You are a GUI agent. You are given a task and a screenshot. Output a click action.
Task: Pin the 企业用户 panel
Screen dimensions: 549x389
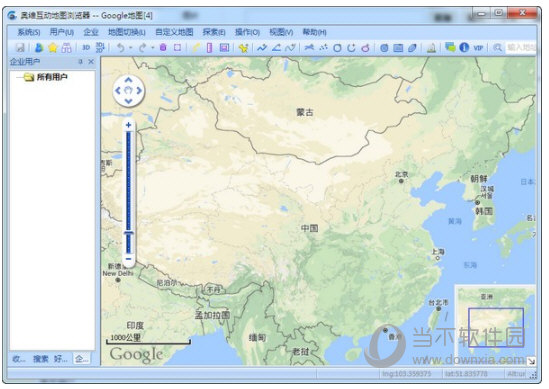click(x=81, y=62)
